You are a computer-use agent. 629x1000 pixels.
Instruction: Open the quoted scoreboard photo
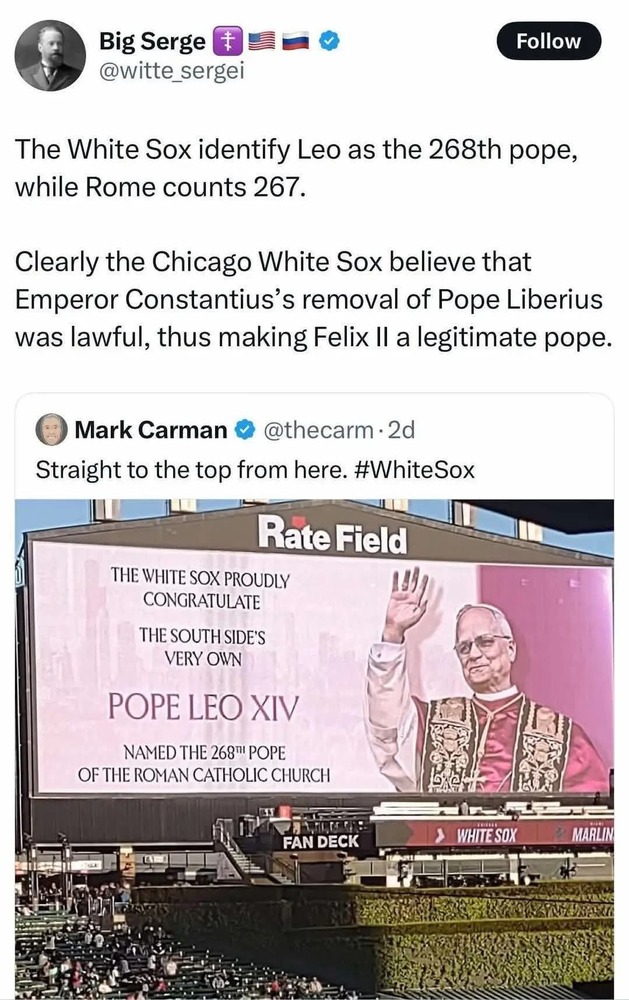(x=314, y=749)
